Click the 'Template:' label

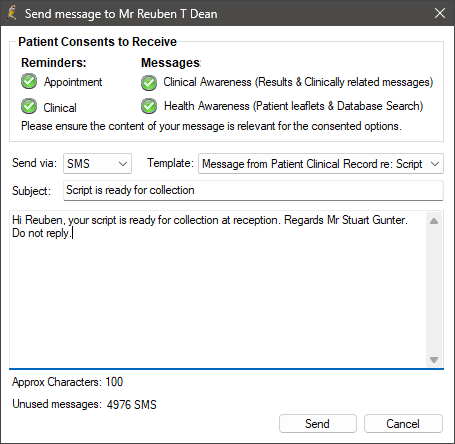click(170, 163)
